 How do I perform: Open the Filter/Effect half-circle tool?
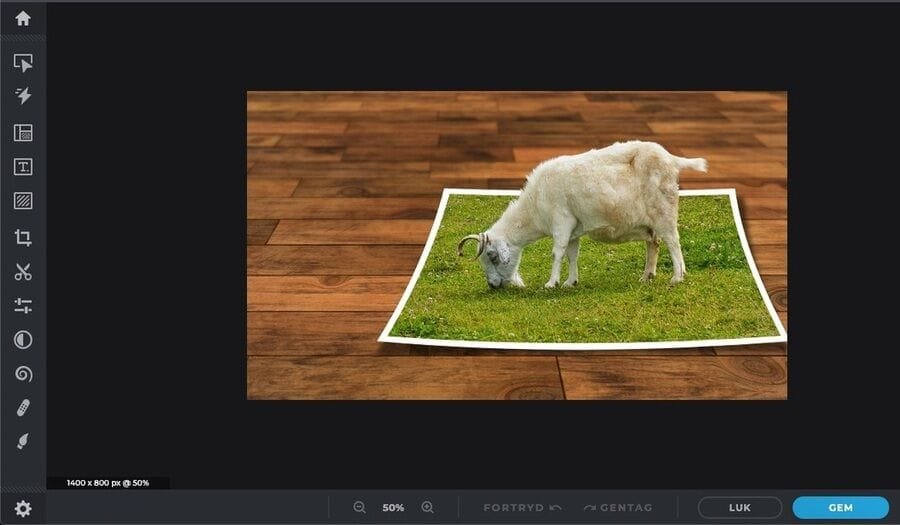pos(23,340)
